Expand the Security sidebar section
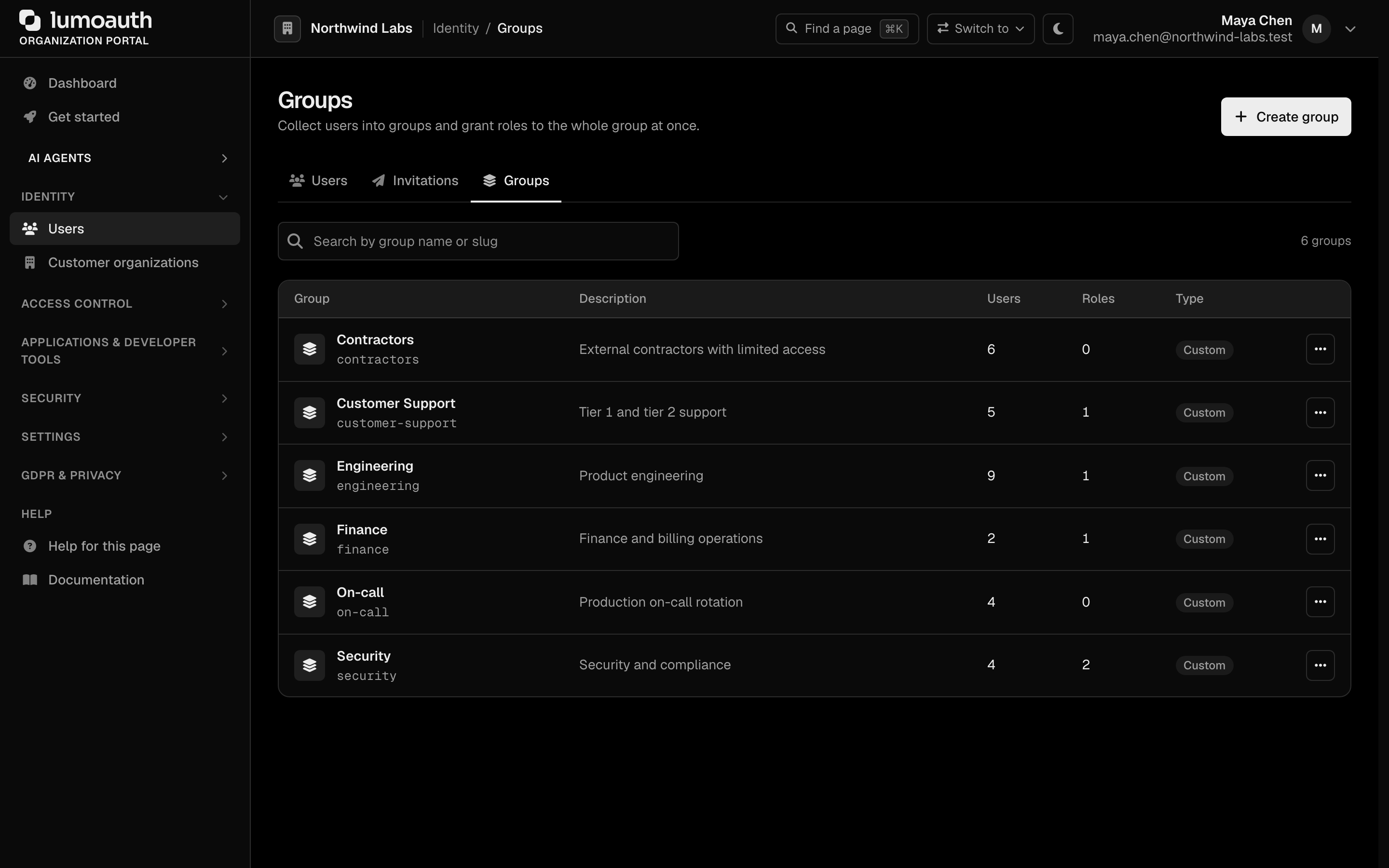 pyautogui.click(x=124, y=398)
